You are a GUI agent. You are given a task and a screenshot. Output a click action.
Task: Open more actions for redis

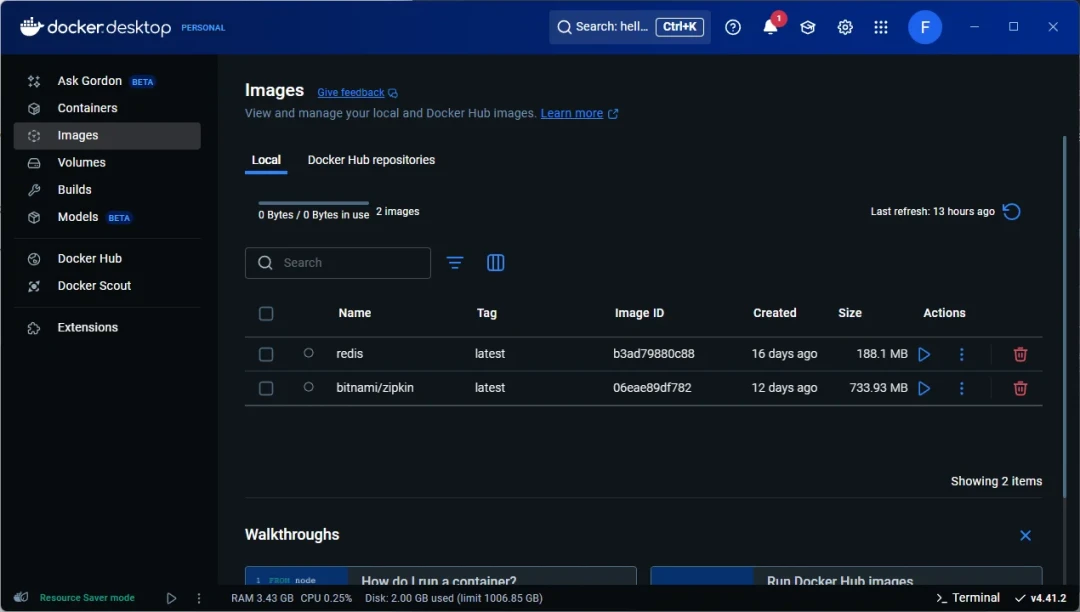pos(962,355)
